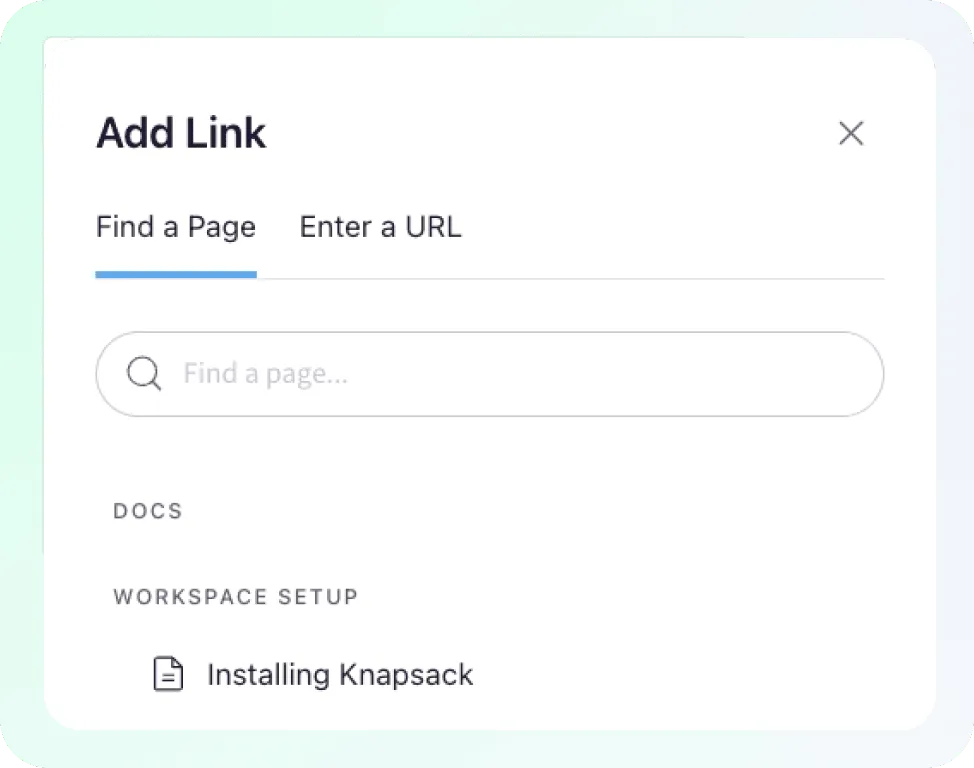Click the DOCS section heading
The image size is (974, 768).
148,511
